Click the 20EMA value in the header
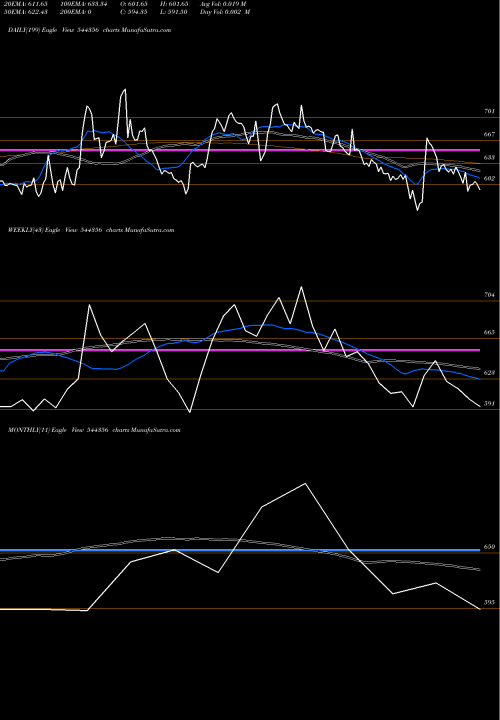500x720 pixels. point(24,4)
